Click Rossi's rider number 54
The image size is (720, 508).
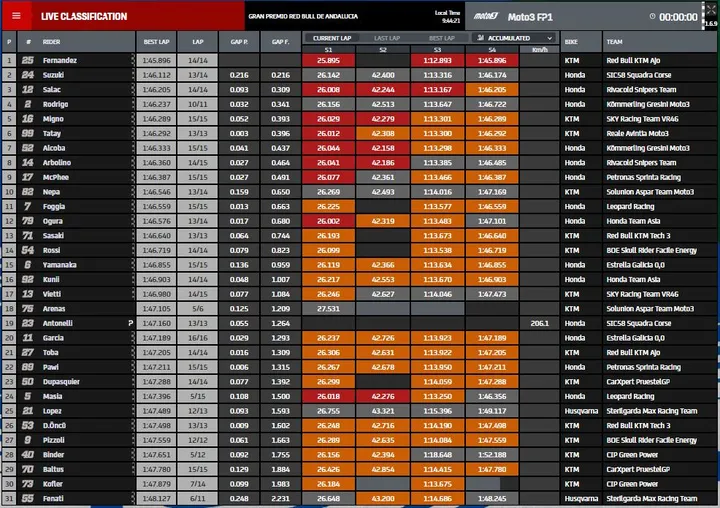click(28, 250)
